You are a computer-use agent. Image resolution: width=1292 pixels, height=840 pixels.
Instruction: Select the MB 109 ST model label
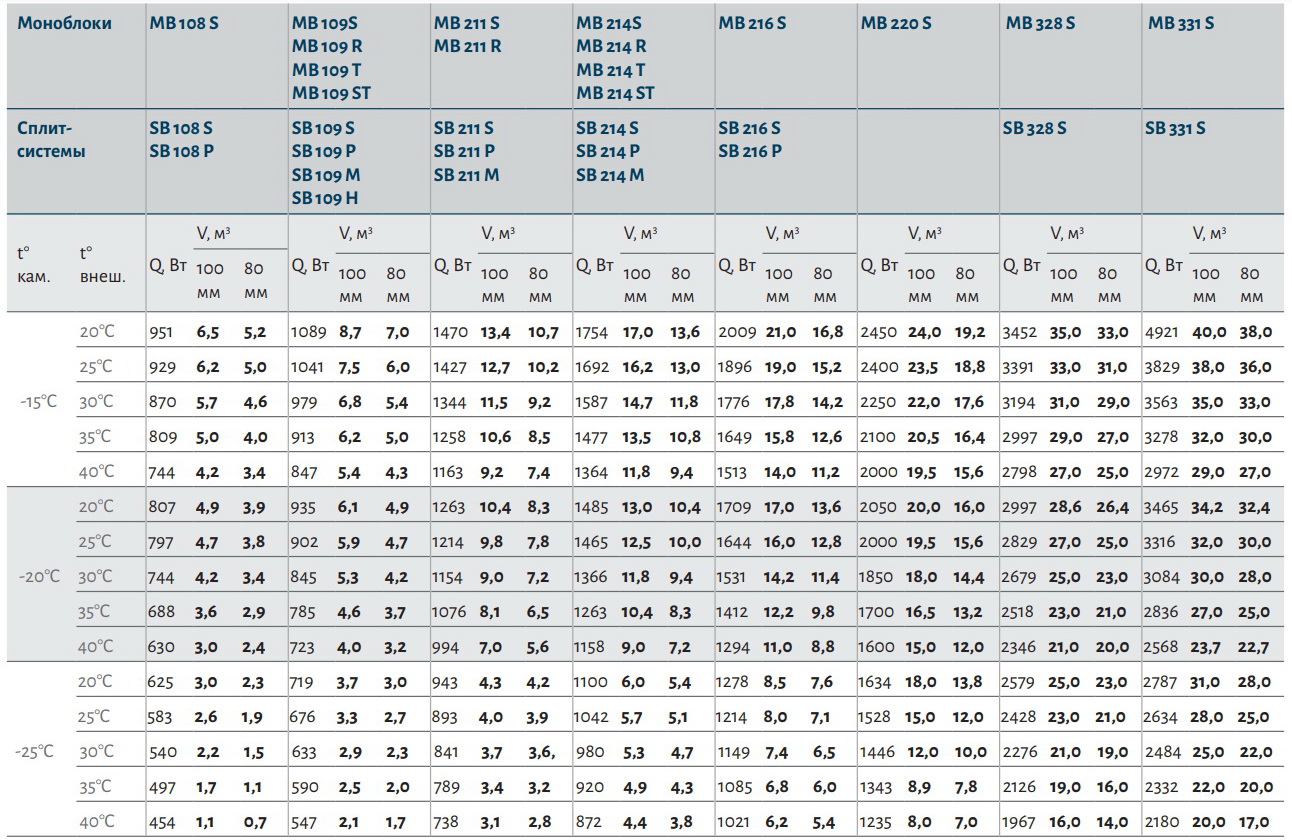point(332,94)
